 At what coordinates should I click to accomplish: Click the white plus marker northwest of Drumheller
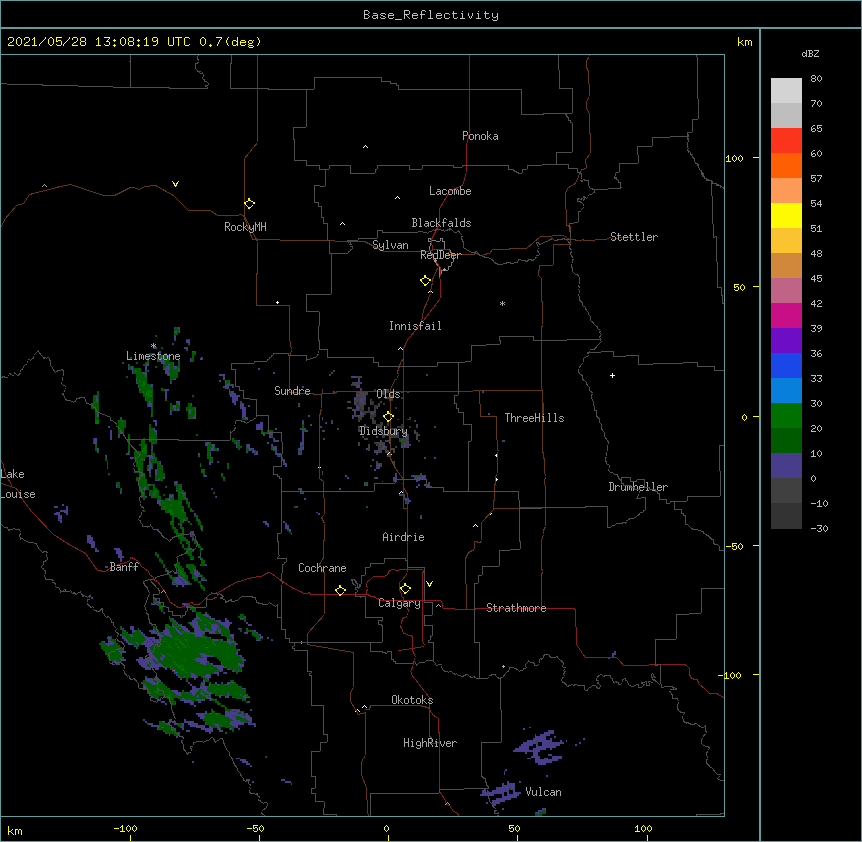click(x=612, y=375)
